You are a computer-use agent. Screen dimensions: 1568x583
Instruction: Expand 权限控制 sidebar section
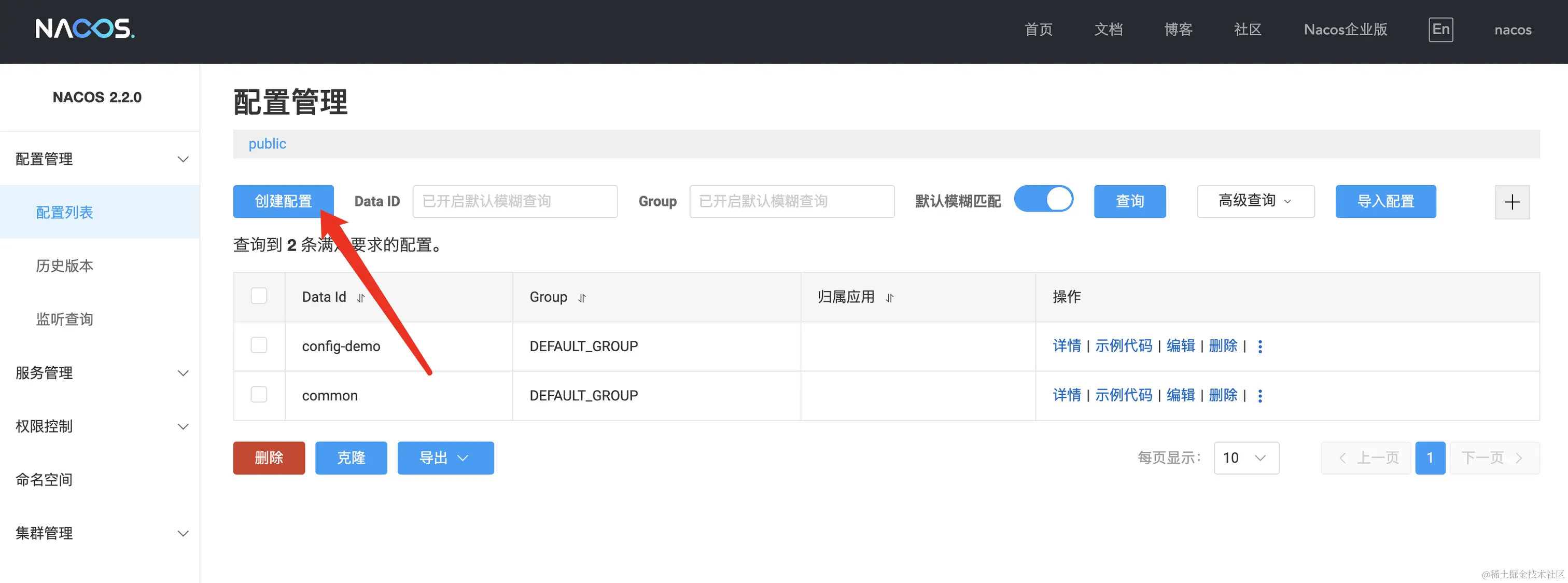(100, 426)
